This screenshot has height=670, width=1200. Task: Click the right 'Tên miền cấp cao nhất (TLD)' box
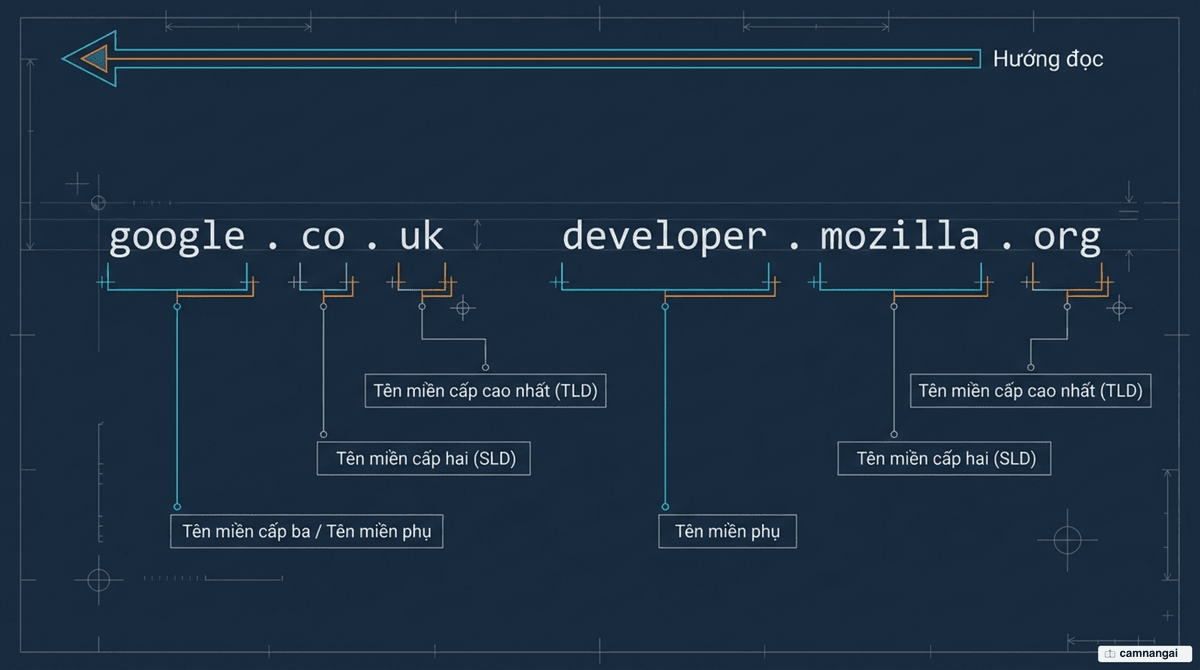[x=1030, y=390]
